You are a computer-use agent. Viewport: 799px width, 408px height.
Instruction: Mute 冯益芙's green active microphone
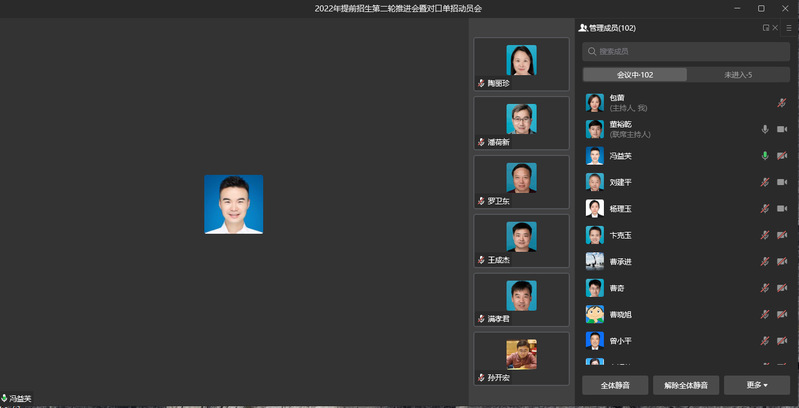[765, 155]
